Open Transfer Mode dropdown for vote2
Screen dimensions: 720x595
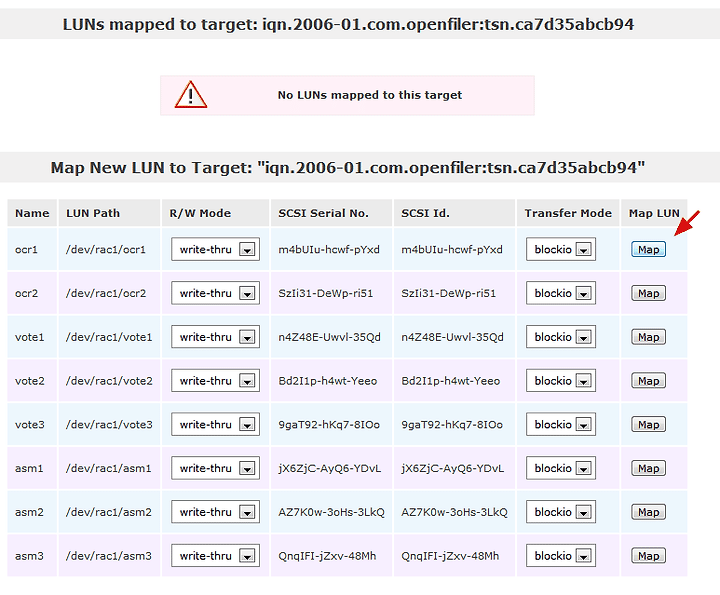tap(561, 381)
